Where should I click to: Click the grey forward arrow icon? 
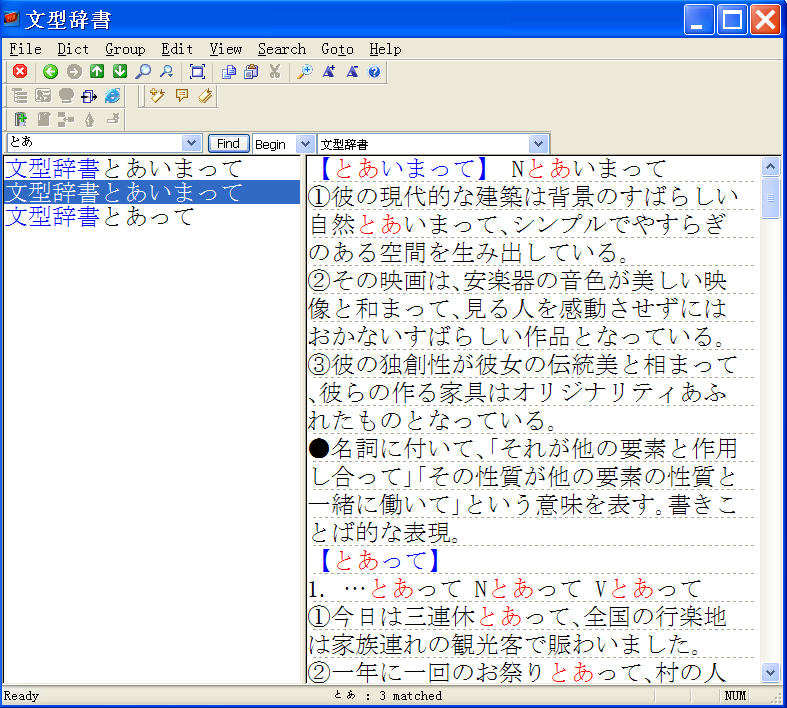click(74, 72)
